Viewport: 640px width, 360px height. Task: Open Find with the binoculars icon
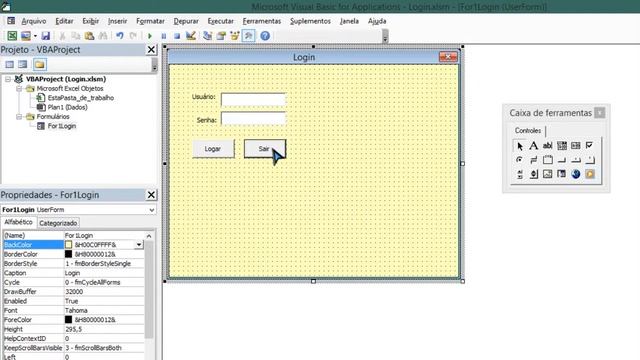[x=103, y=36]
